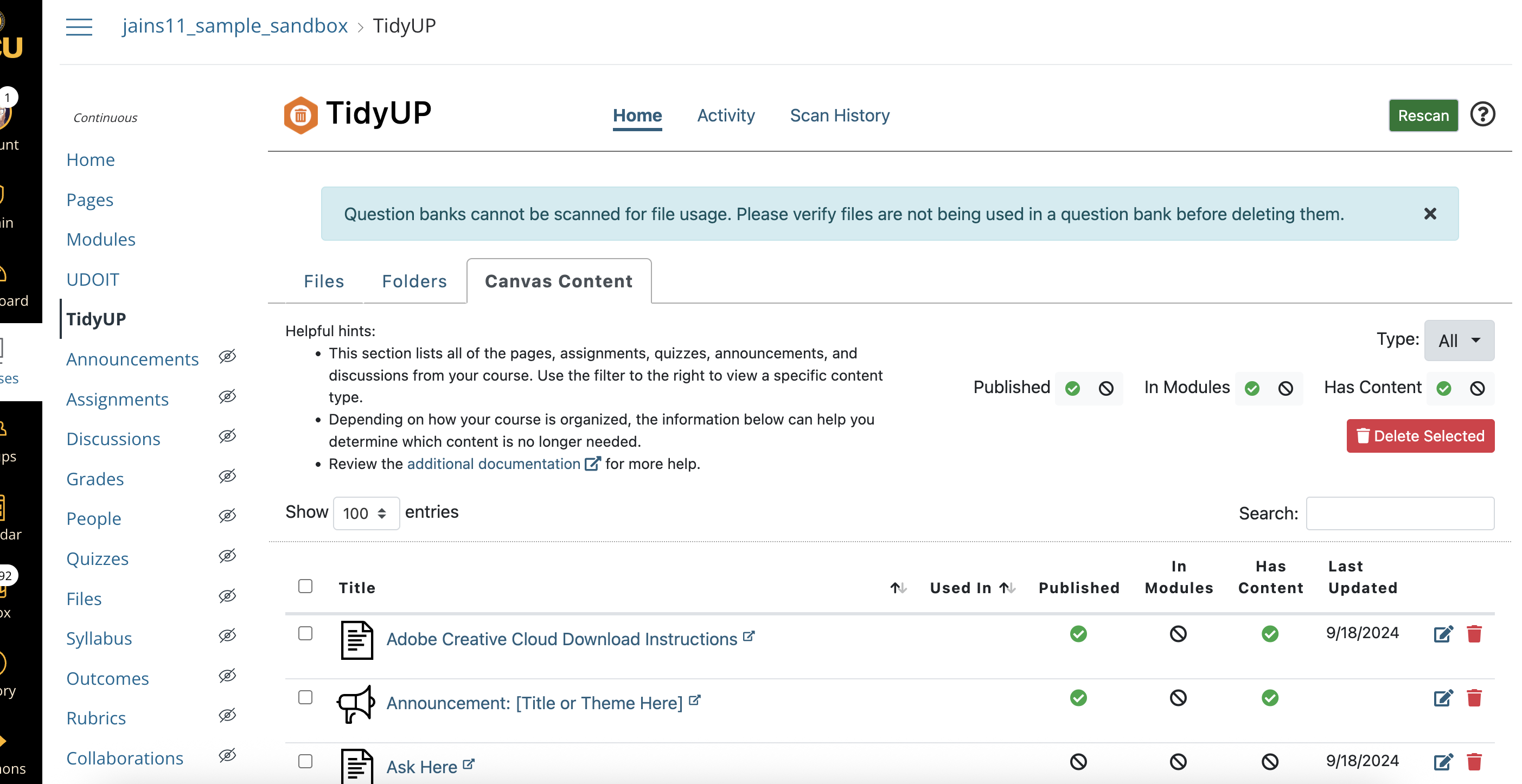Toggle visibility icon next to Collaborations
The width and height of the screenshot is (1522, 784).
pyautogui.click(x=227, y=756)
